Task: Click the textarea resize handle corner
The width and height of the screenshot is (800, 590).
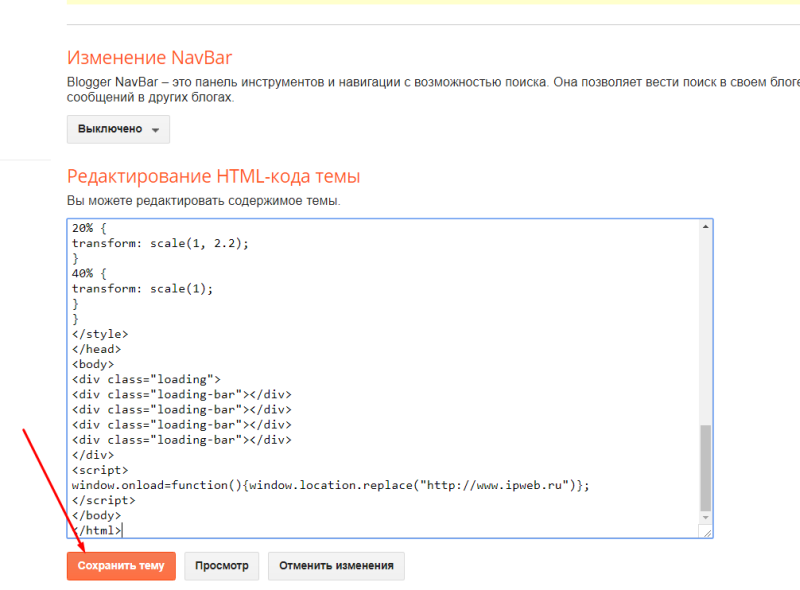Action: tap(707, 533)
